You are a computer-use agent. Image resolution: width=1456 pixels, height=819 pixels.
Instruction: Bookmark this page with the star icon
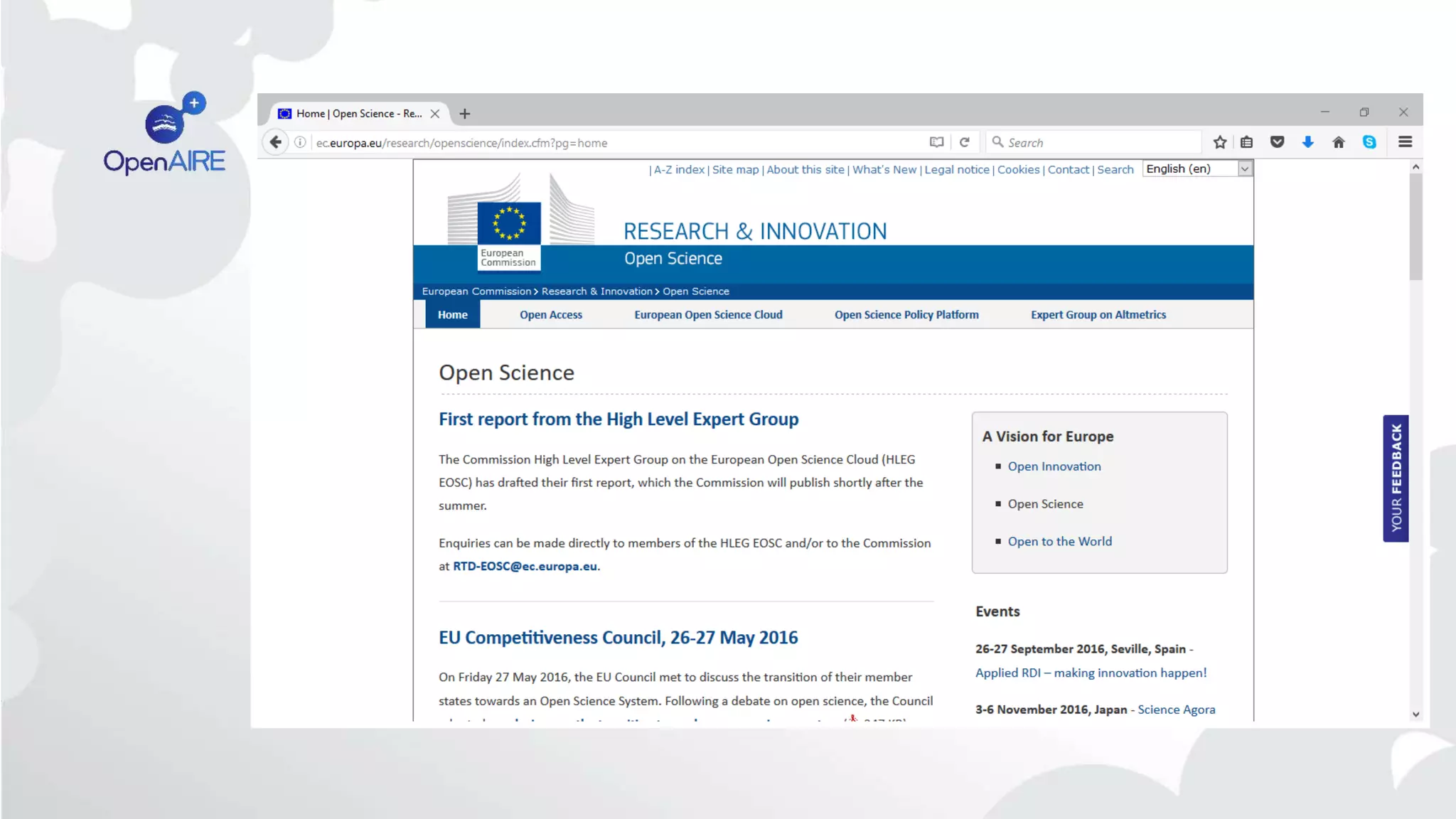tap(1220, 142)
